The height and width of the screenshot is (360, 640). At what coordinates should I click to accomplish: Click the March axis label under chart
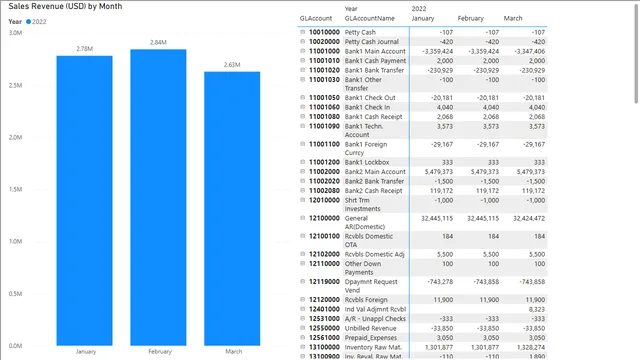click(233, 351)
